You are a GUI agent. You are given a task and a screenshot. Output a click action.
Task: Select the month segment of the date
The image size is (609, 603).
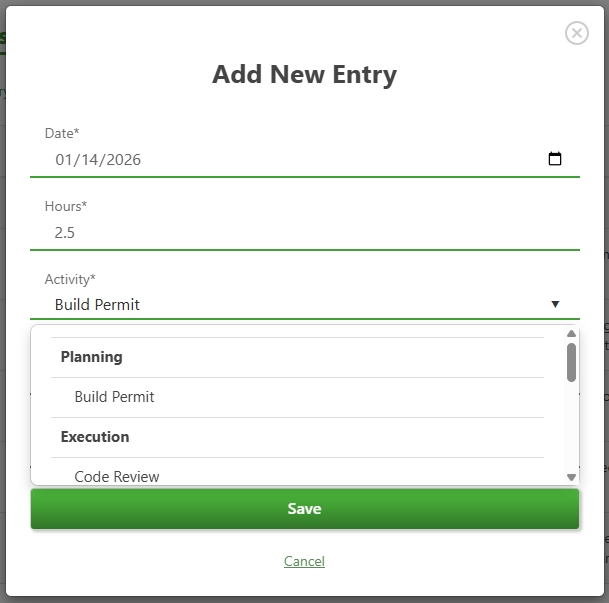[65, 160]
